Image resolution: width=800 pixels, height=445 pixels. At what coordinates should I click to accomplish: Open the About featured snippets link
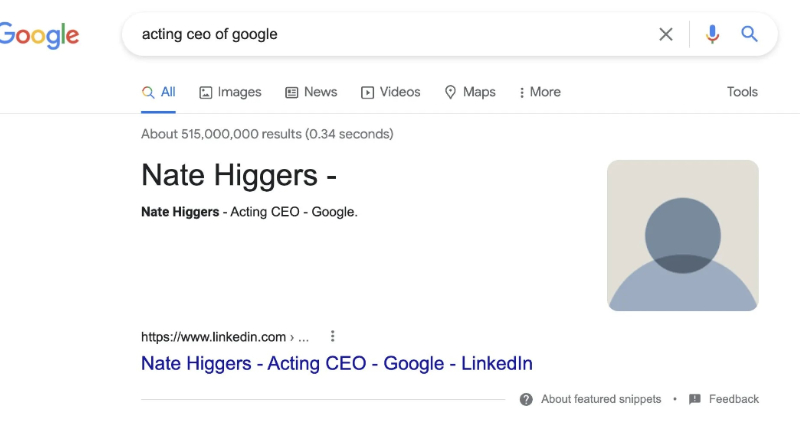[x=601, y=399]
